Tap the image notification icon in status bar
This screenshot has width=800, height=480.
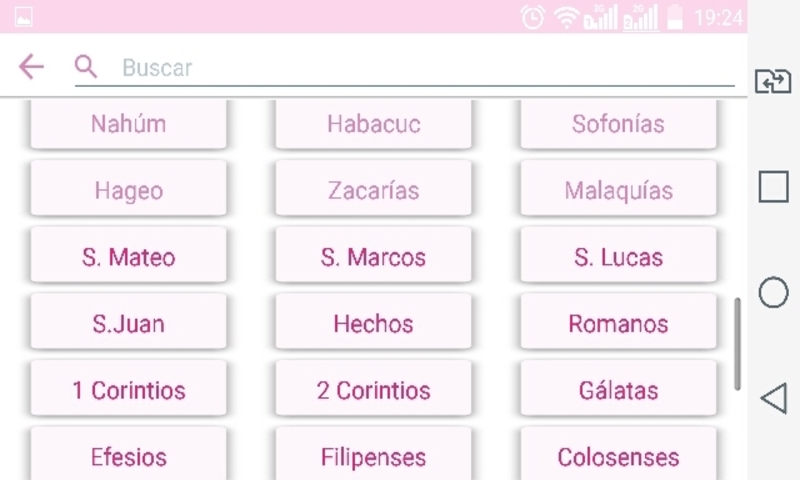(x=23, y=17)
